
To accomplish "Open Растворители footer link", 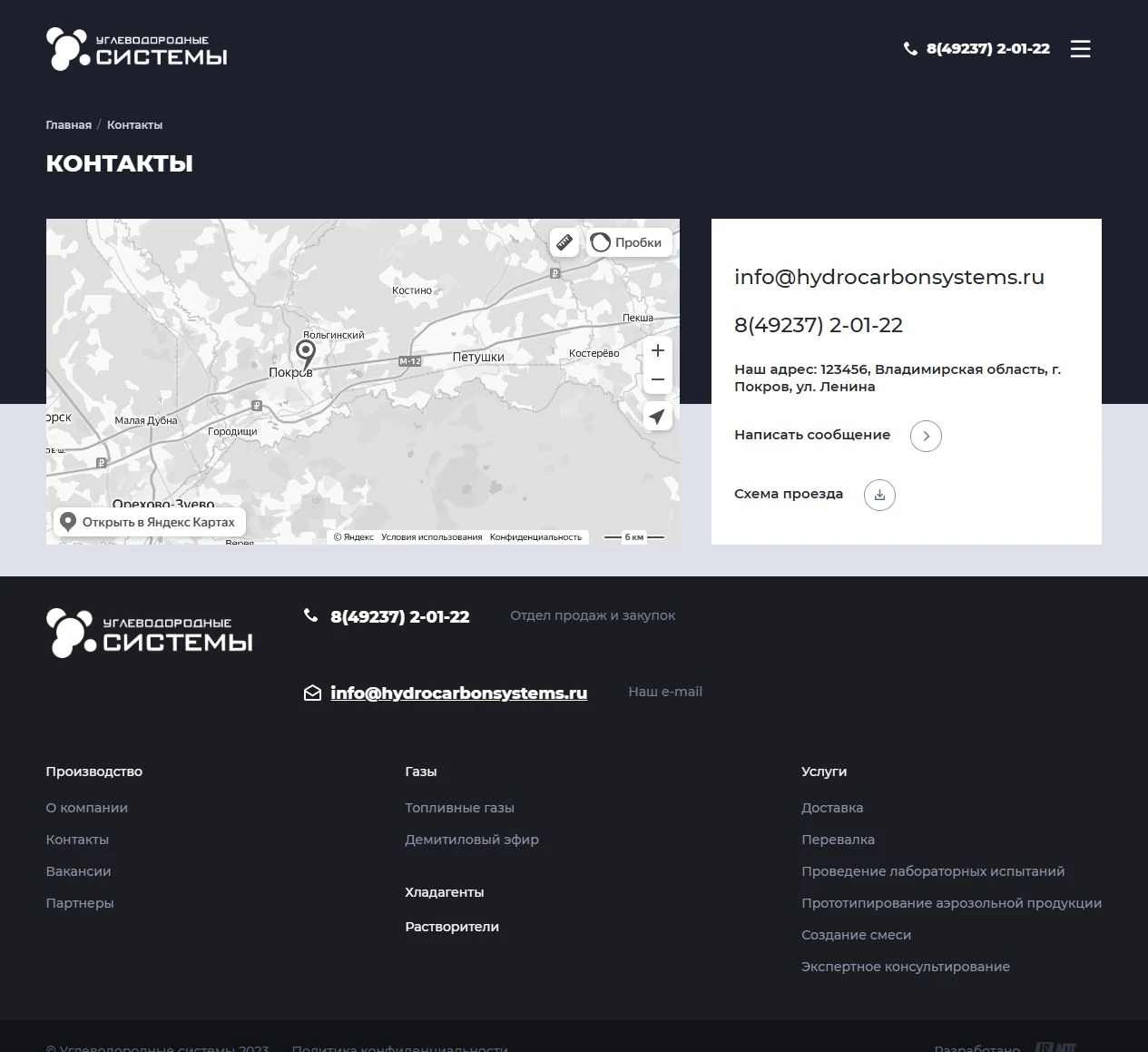I will pyautogui.click(x=452, y=927).
